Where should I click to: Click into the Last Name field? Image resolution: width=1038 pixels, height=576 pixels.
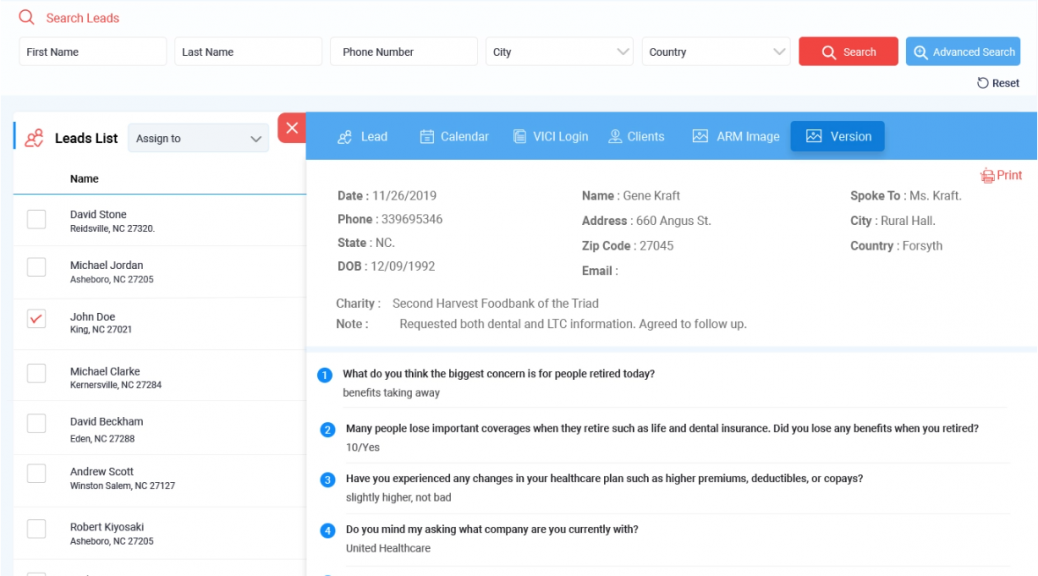248,52
